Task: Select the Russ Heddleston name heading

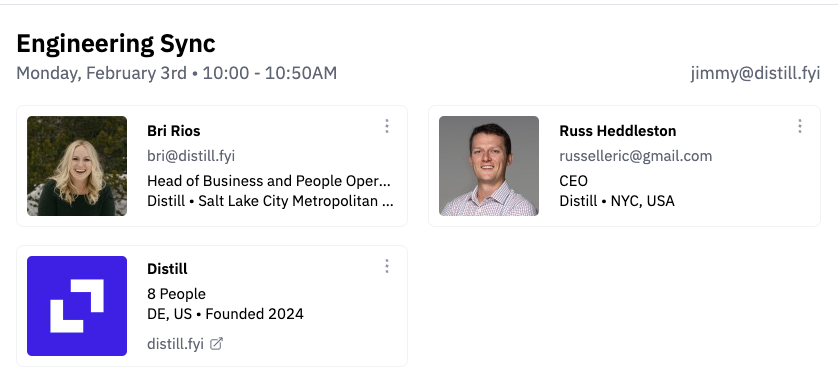Action: 618,131
